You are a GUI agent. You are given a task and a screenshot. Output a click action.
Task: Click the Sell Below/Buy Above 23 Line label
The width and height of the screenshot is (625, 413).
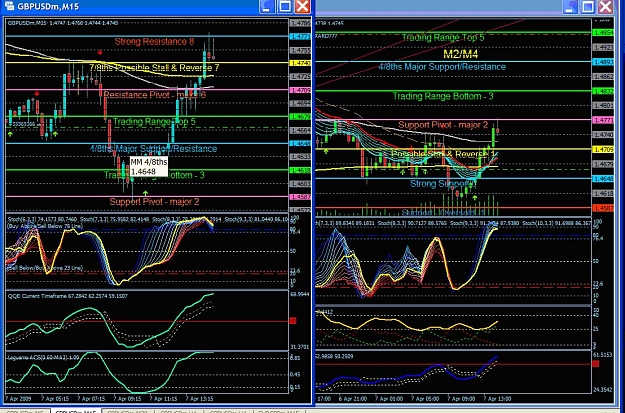click(45, 268)
